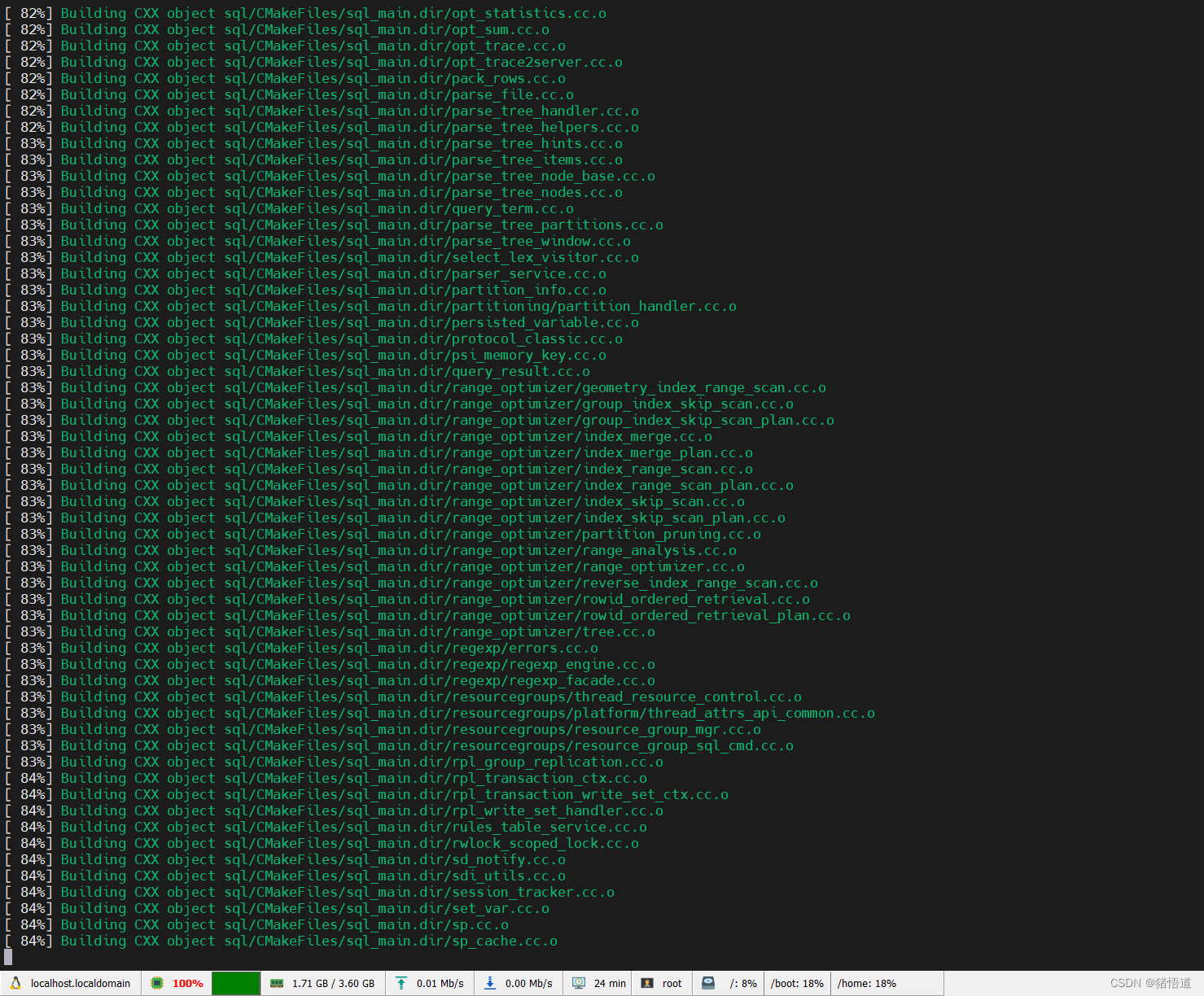Click the rowid_ordered_retrieval_plan.cc.o build line

point(427,615)
